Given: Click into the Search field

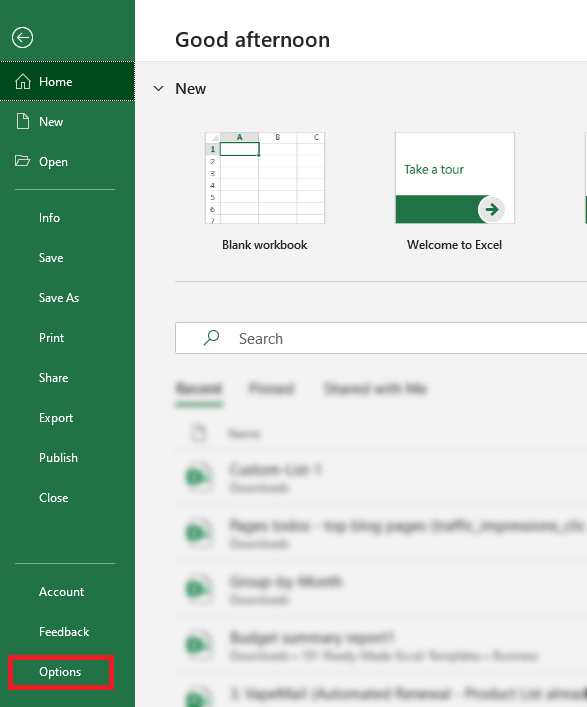Looking at the screenshot, I should 381,338.
